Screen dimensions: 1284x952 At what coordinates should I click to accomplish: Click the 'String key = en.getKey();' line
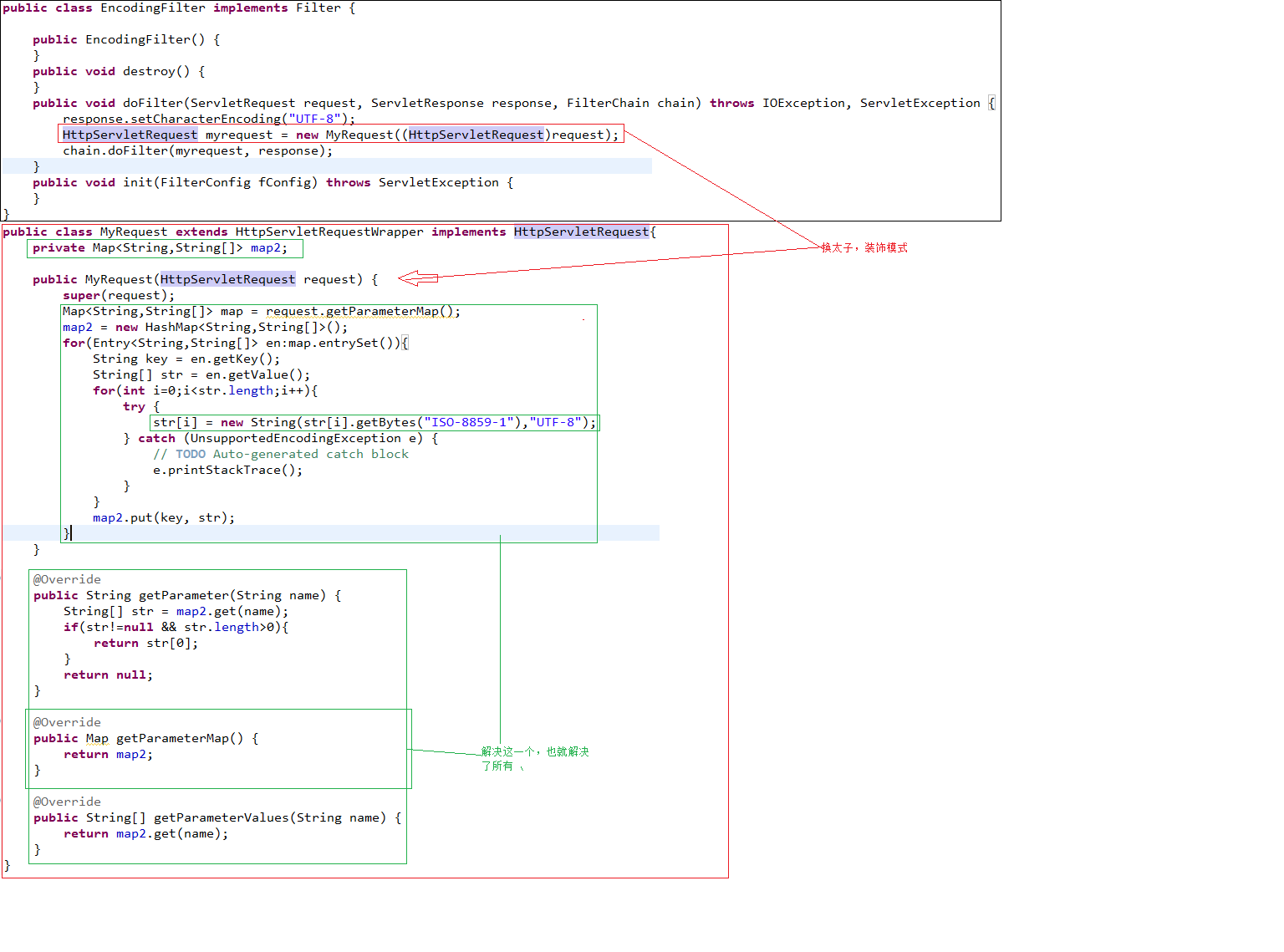186,359
